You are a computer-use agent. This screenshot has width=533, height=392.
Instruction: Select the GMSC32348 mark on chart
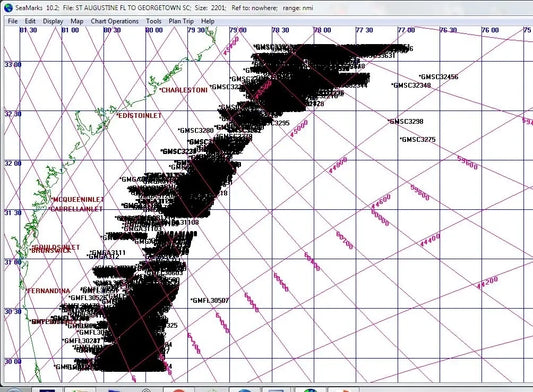pos(411,85)
